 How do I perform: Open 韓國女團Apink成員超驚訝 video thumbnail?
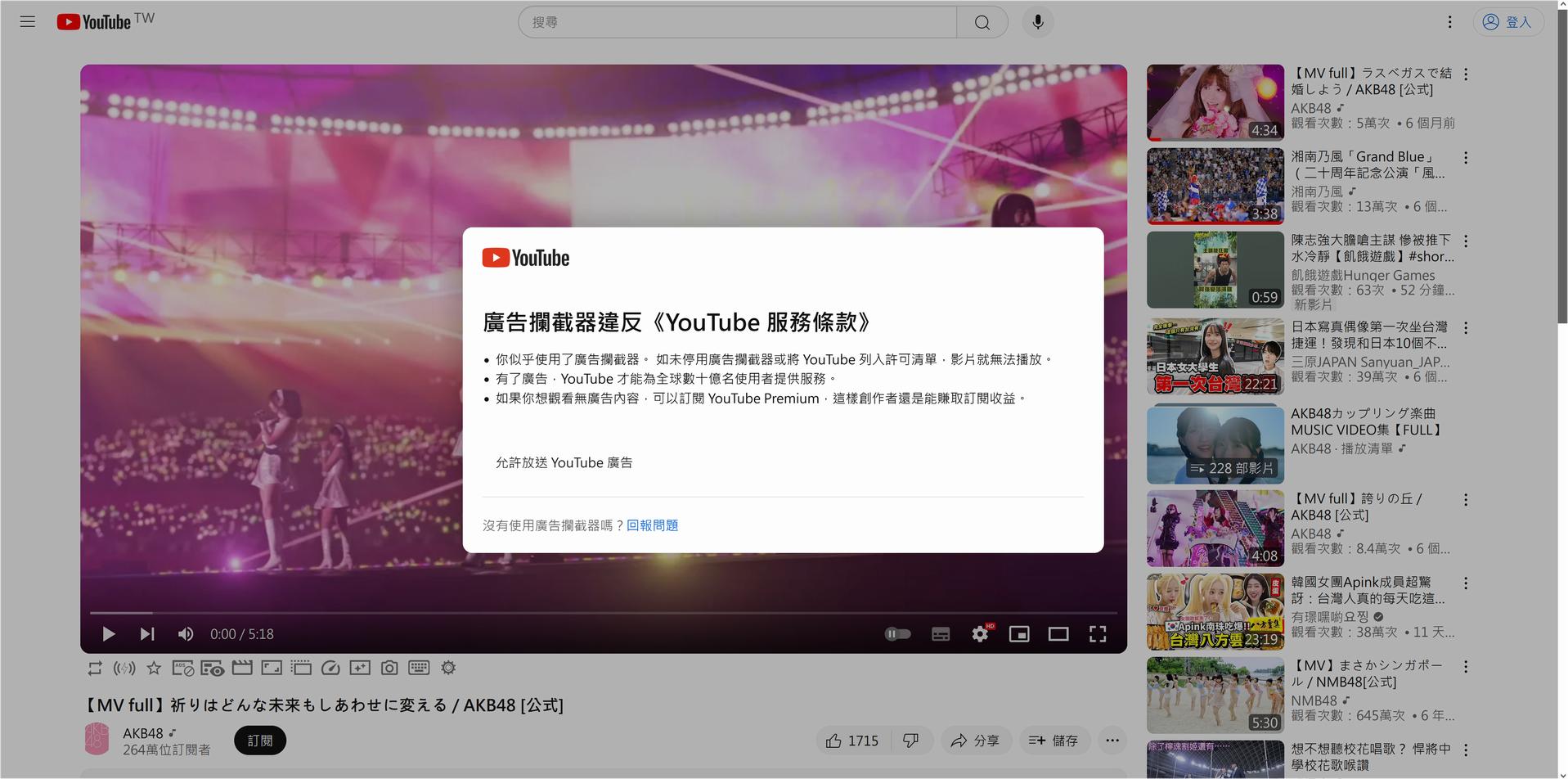(1215, 612)
